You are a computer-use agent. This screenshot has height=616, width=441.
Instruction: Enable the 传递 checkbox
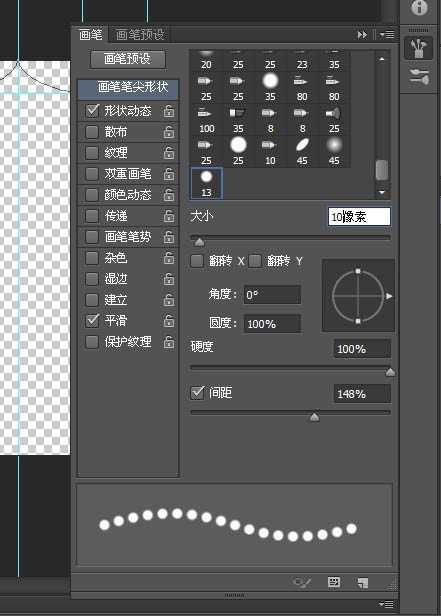point(92,216)
